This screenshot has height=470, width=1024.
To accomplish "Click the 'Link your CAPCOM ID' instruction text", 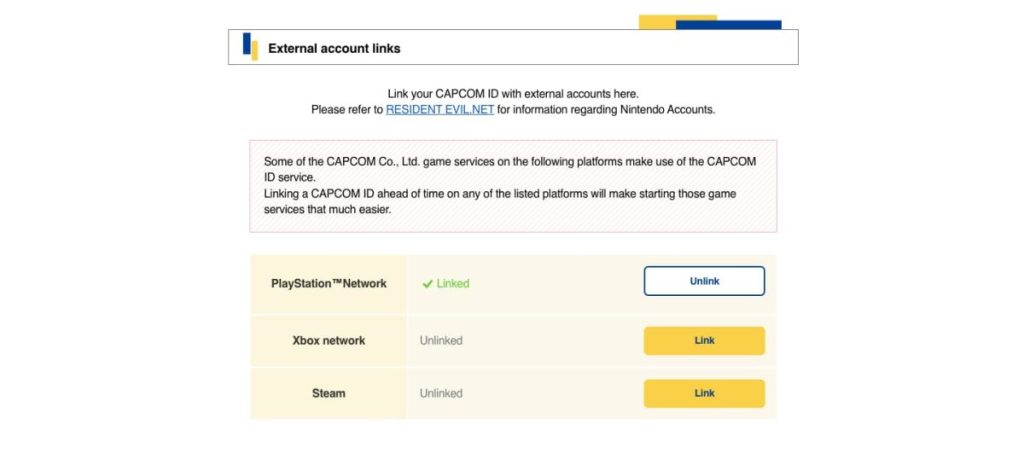I will point(512,94).
